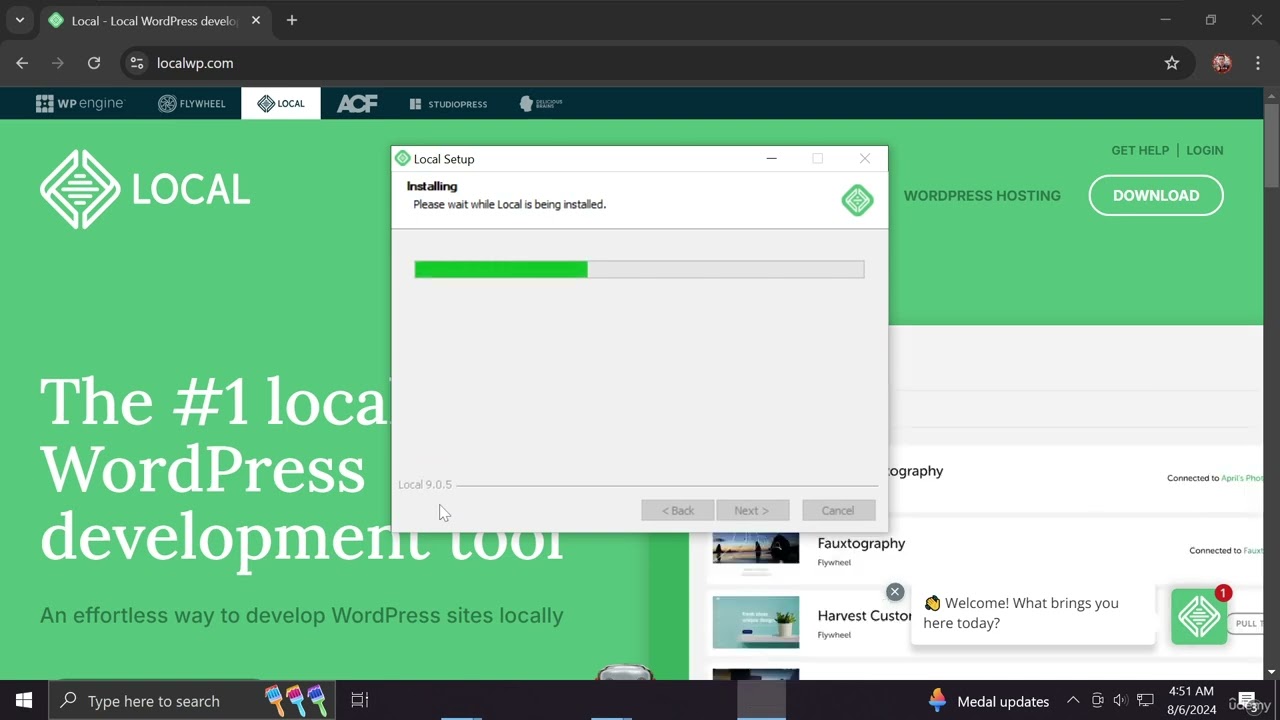Open the WordPress Hosting menu item
This screenshot has height=720, width=1280.
click(x=982, y=195)
